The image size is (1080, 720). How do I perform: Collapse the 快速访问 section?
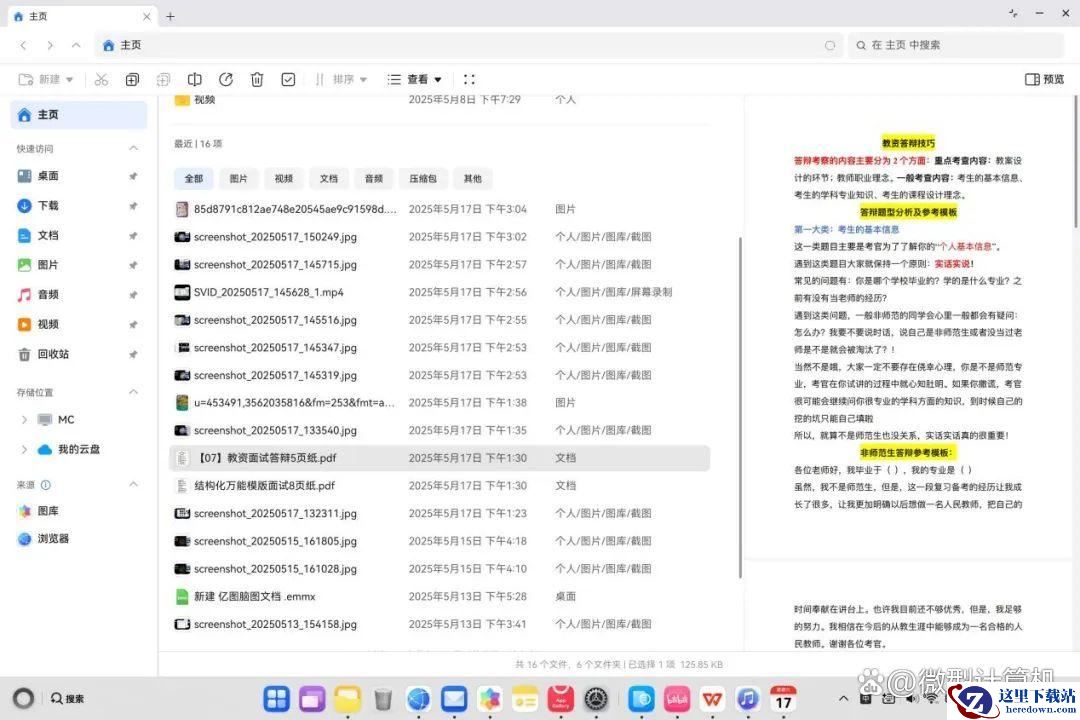(133, 148)
